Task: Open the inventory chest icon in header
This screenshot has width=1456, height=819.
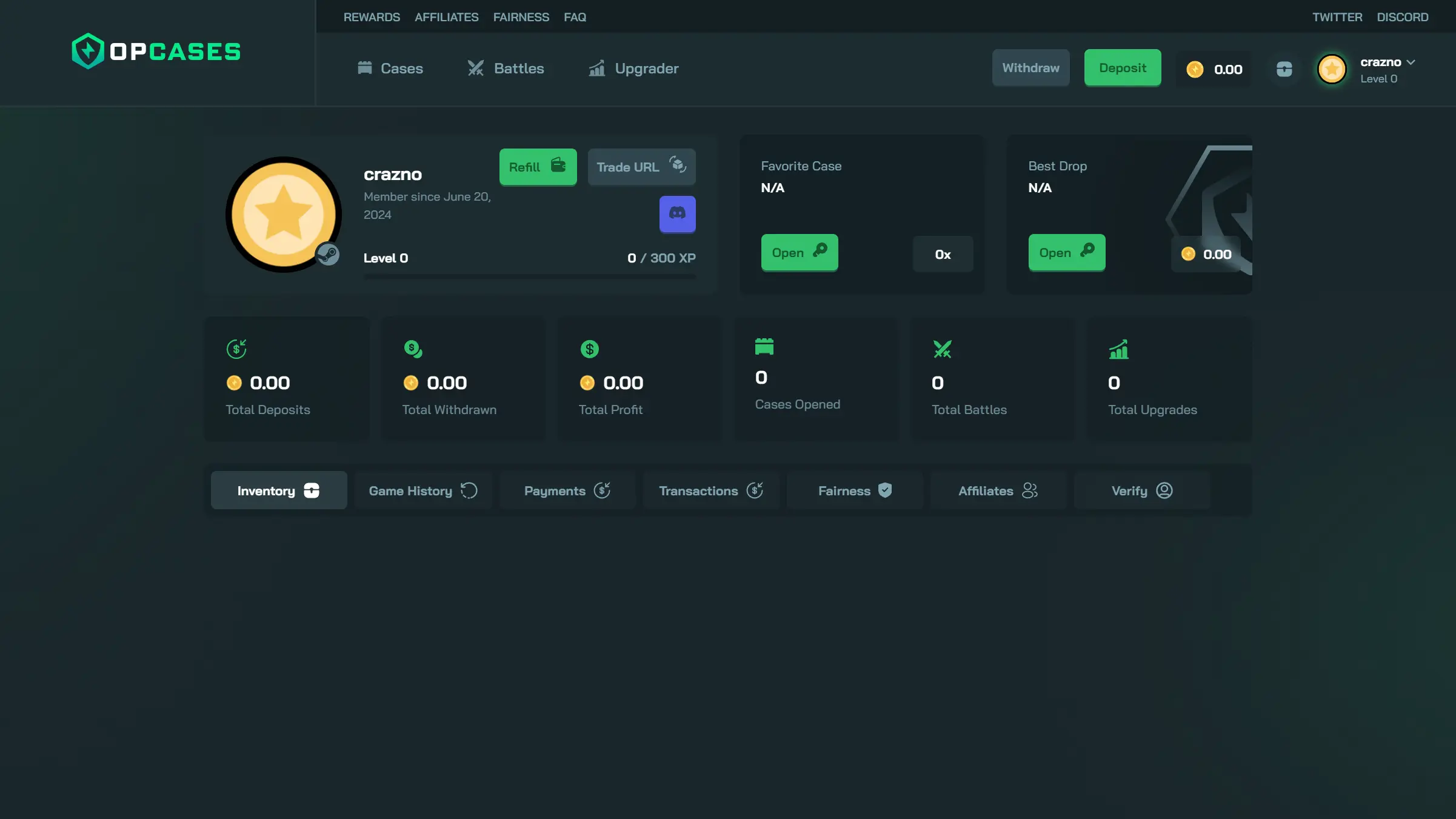Action: pos(1284,69)
